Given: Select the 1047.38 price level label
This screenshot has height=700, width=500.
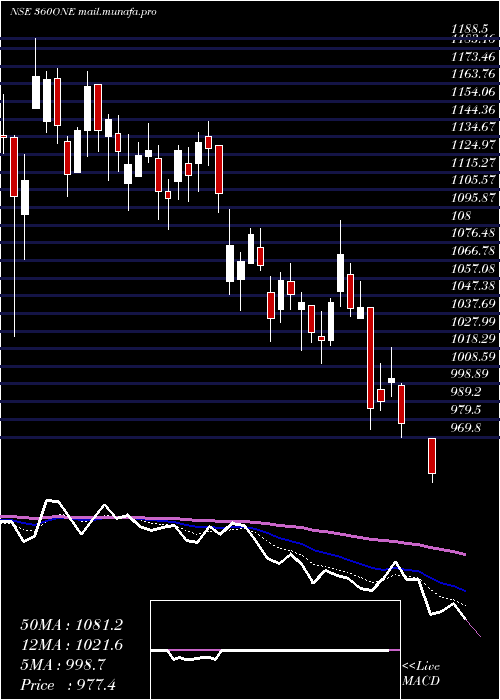Looking at the screenshot, I should [x=473, y=286].
